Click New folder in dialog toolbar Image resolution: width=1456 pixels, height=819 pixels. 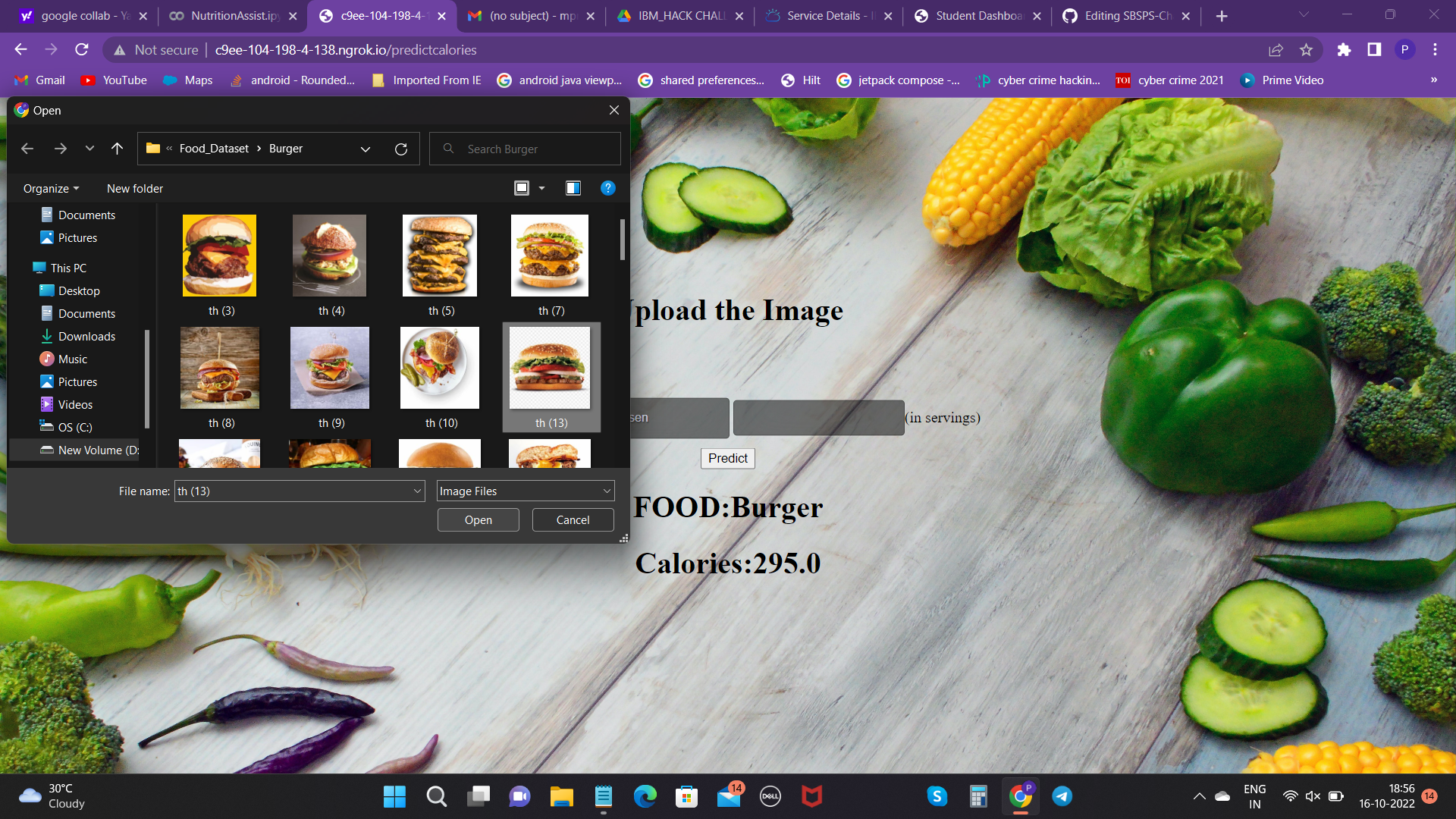click(135, 189)
